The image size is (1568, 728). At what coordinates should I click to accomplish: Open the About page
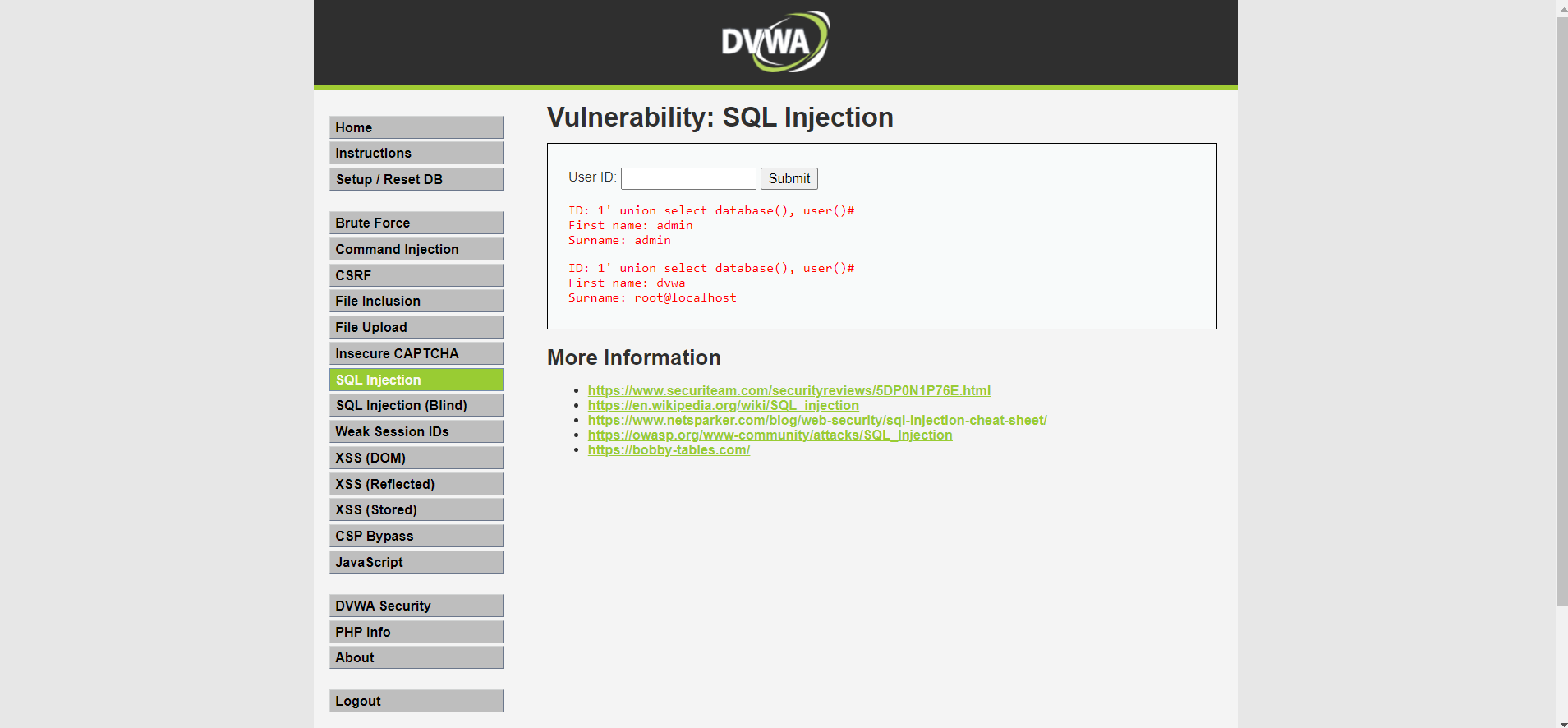(x=416, y=657)
